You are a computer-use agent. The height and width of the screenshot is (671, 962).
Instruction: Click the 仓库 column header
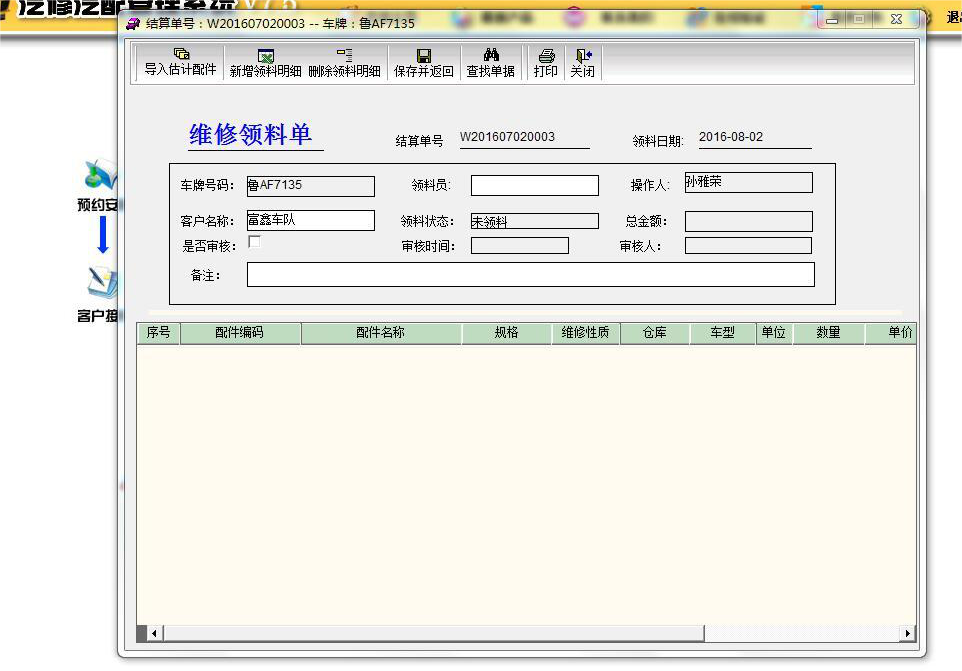655,333
